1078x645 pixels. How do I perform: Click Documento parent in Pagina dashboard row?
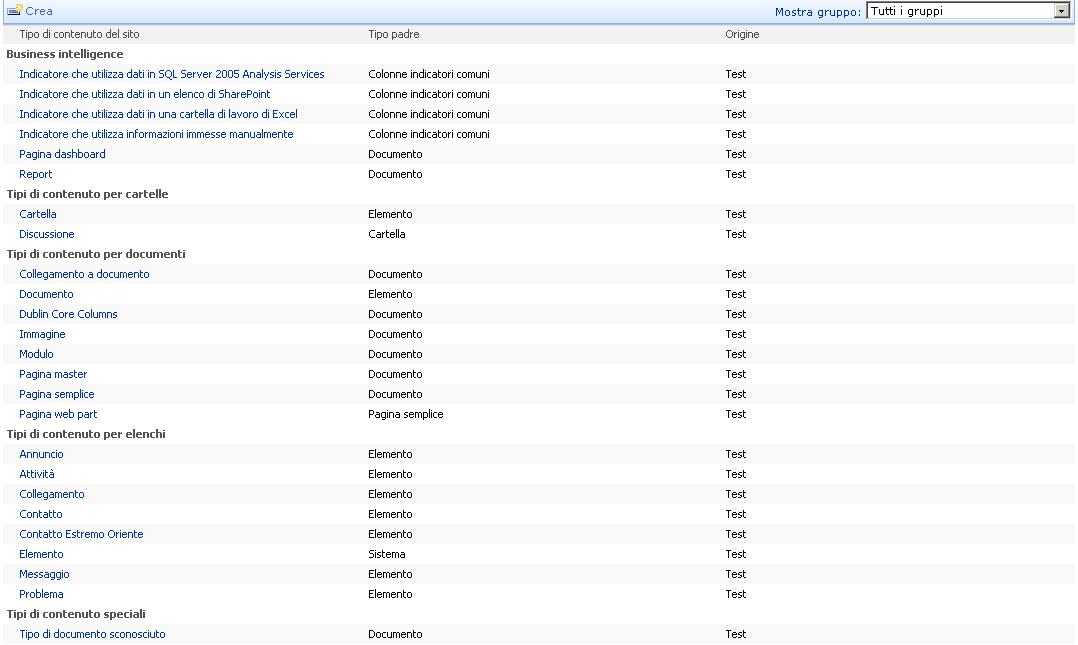395,154
